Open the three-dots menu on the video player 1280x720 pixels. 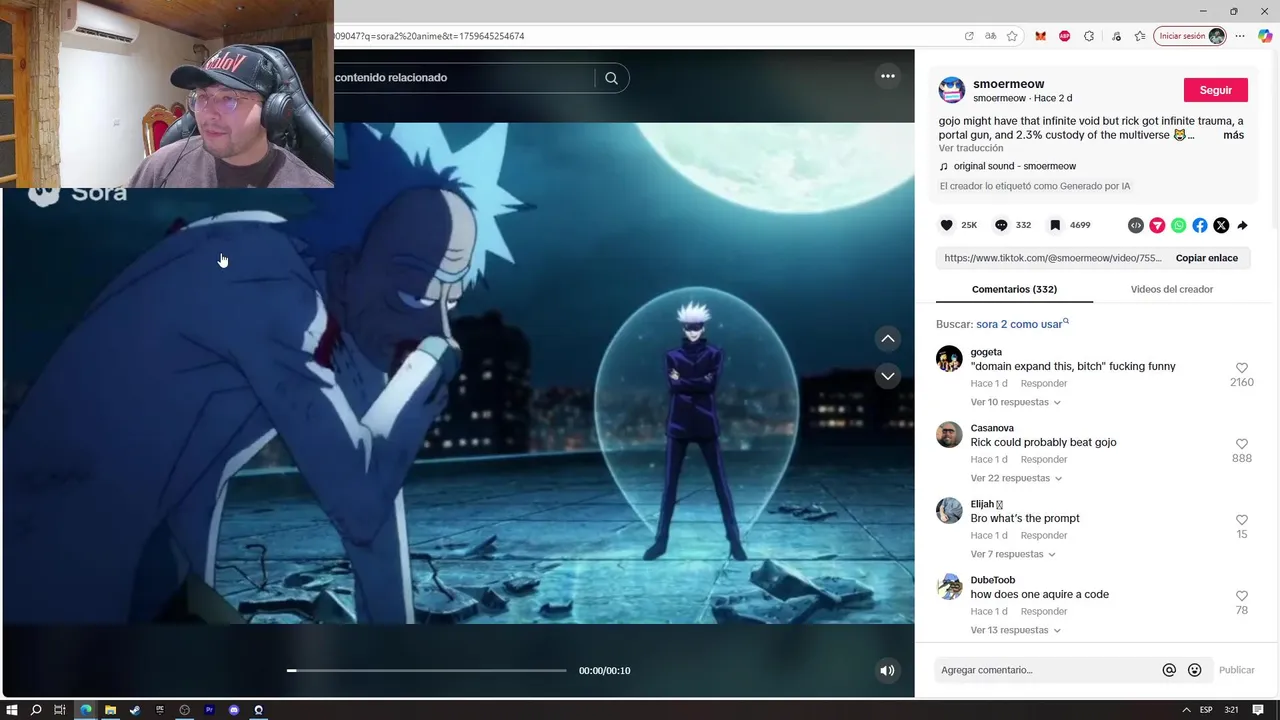pos(887,76)
